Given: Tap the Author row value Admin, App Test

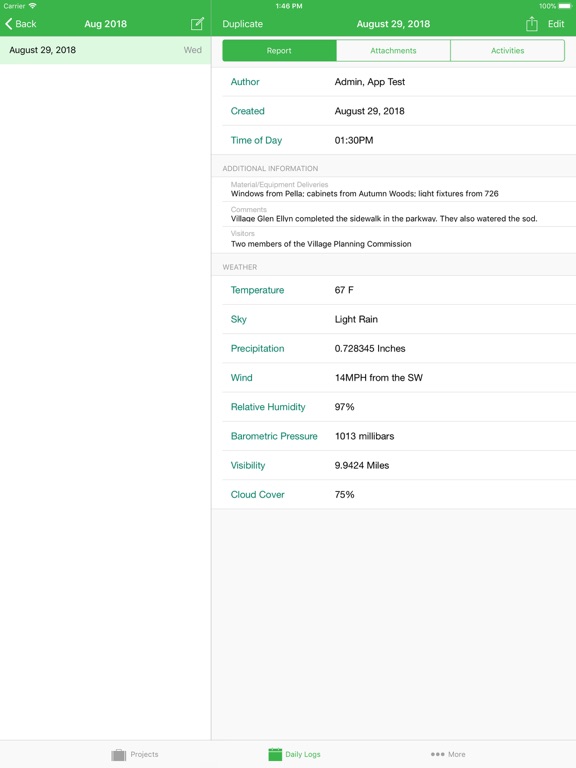Looking at the screenshot, I should point(370,82).
